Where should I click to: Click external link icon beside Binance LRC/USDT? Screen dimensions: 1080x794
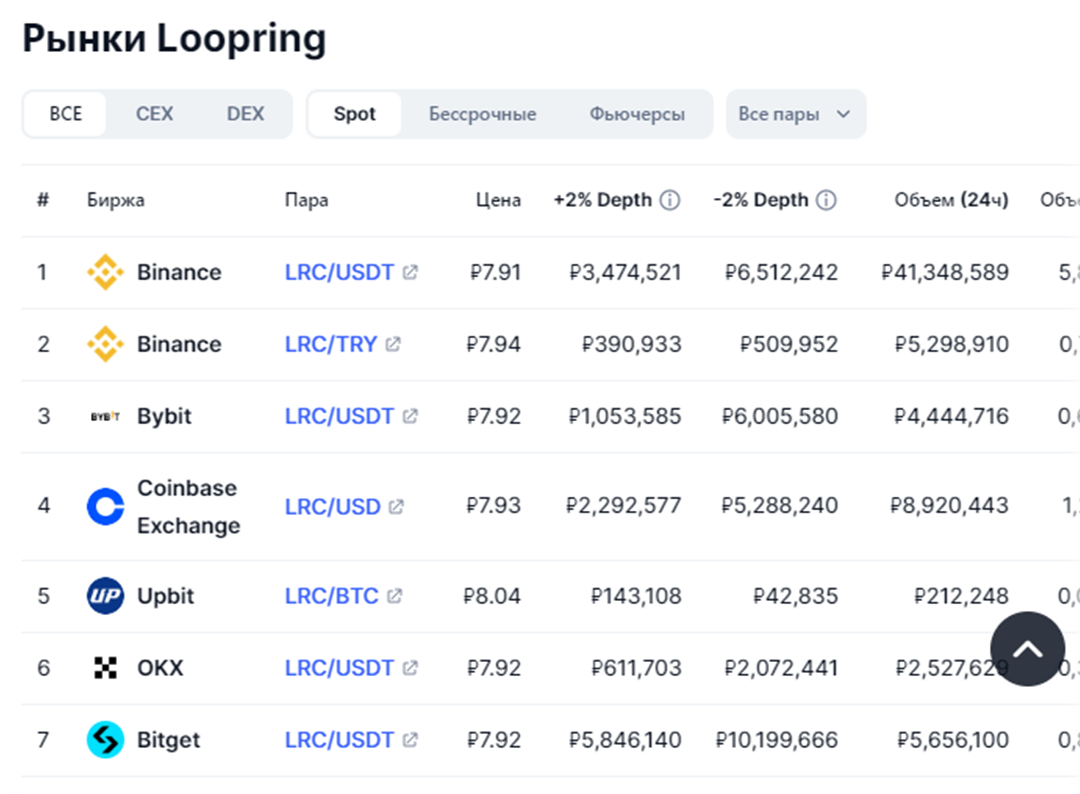point(410,272)
